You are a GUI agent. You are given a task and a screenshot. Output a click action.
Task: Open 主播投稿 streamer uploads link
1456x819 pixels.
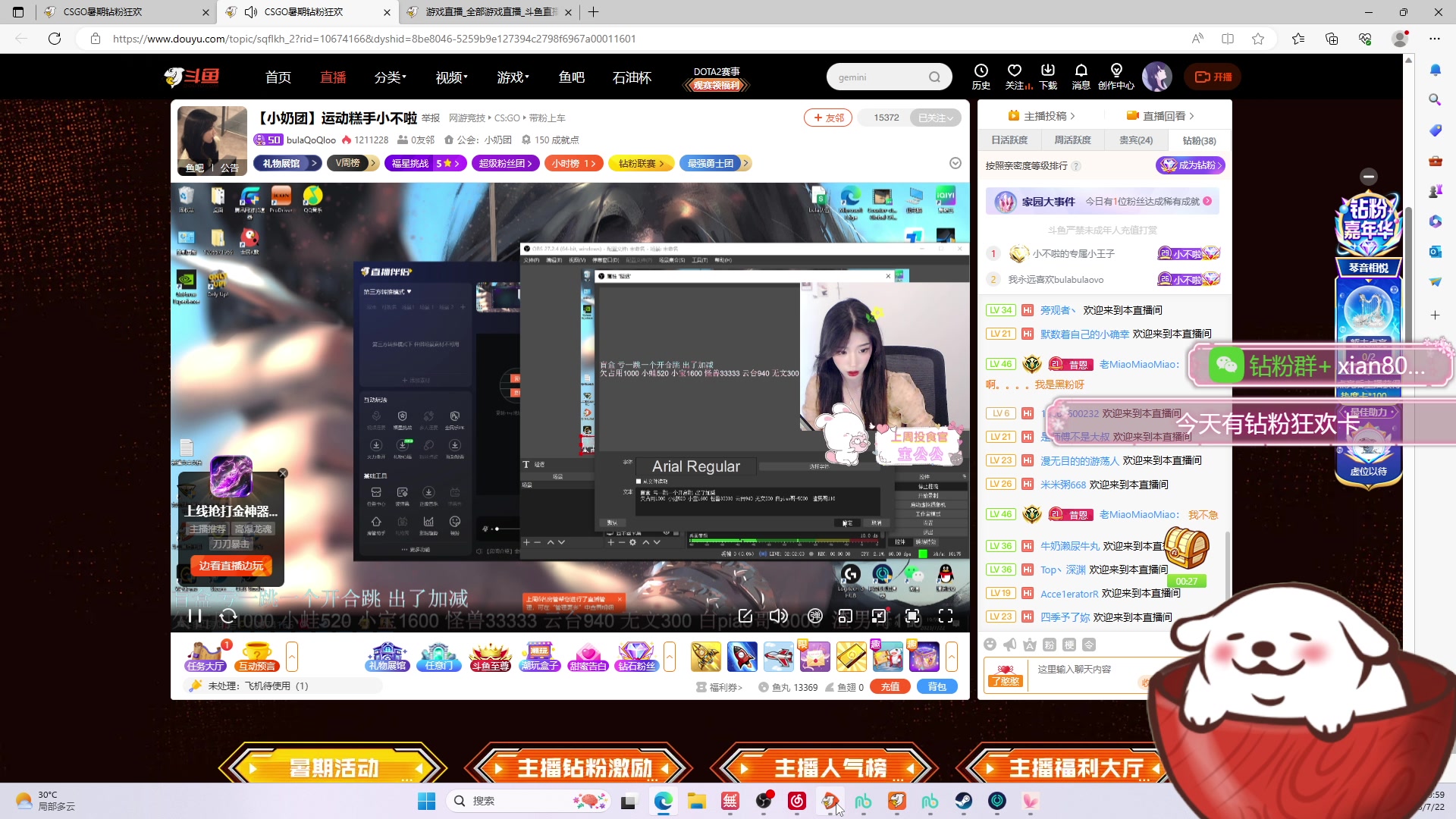coord(1041,116)
